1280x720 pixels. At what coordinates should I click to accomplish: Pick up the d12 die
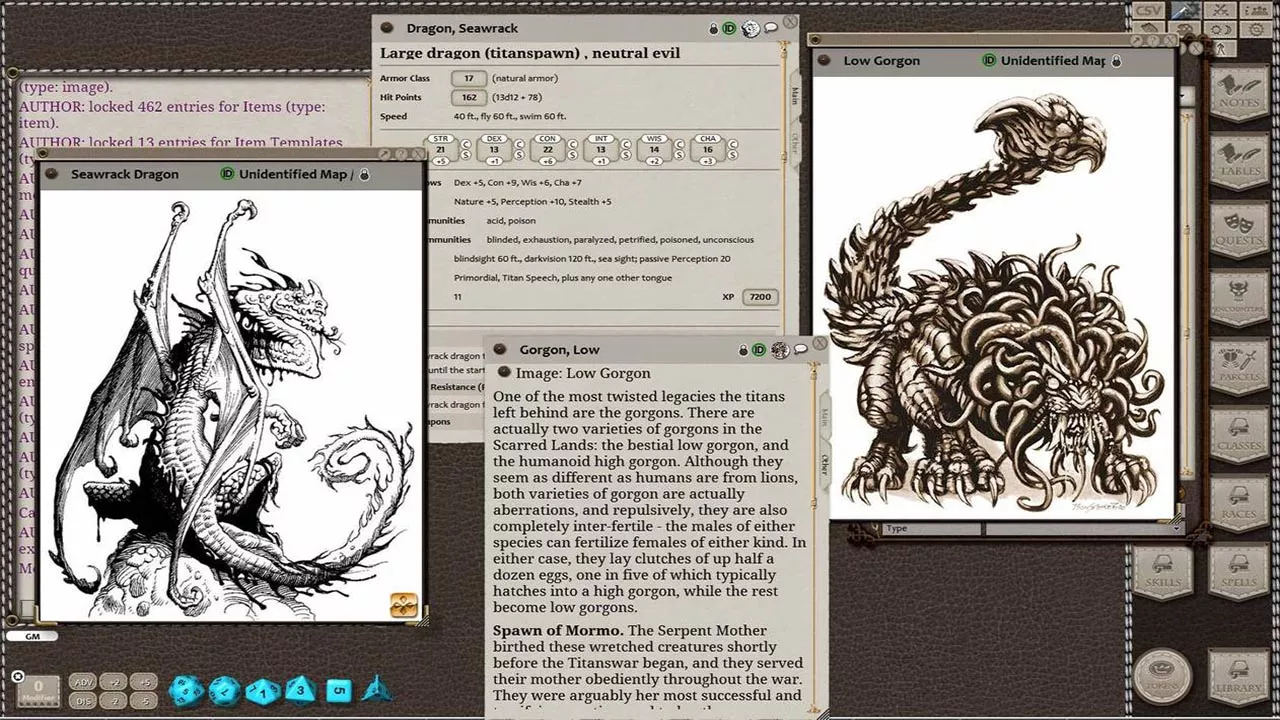pyautogui.click(x=225, y=690)
